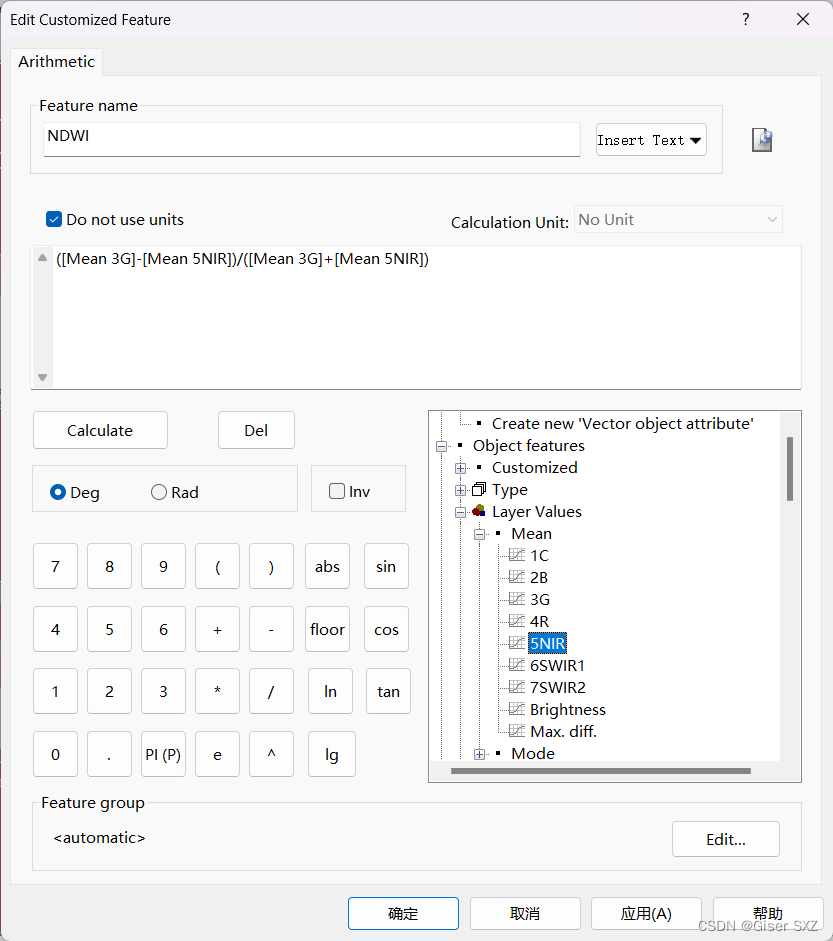
Task: Click the copy-feature icon beside Insert Text
Action: pos(762,140)
